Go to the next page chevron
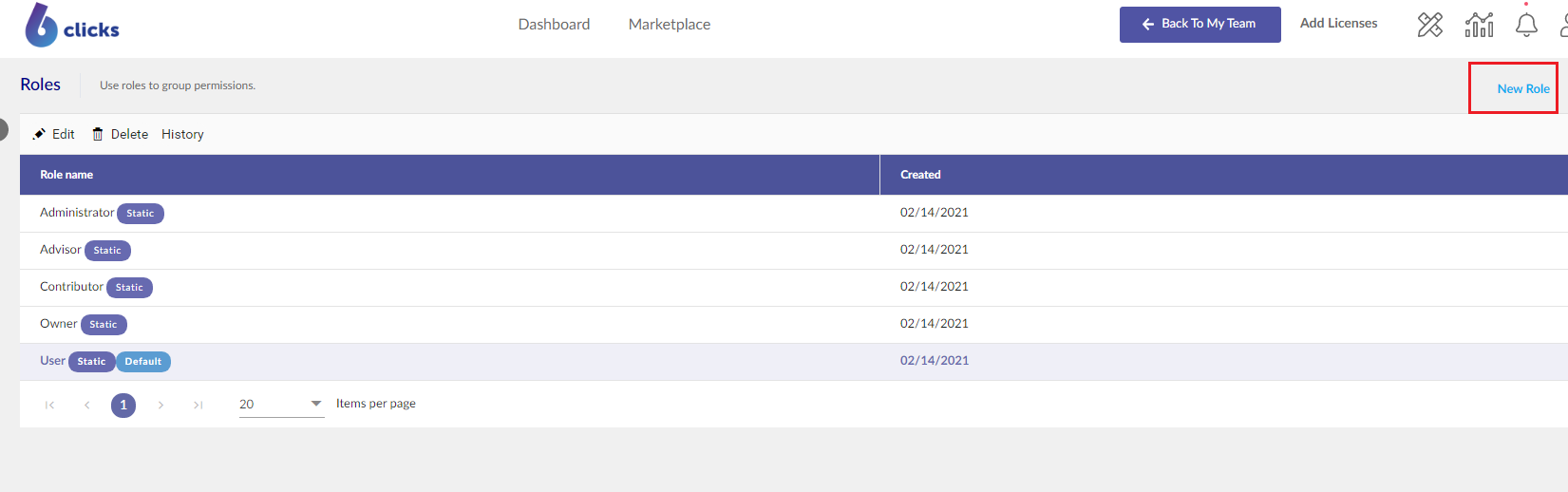Viewport: 1568px width, 492px height. coord(161,405)
